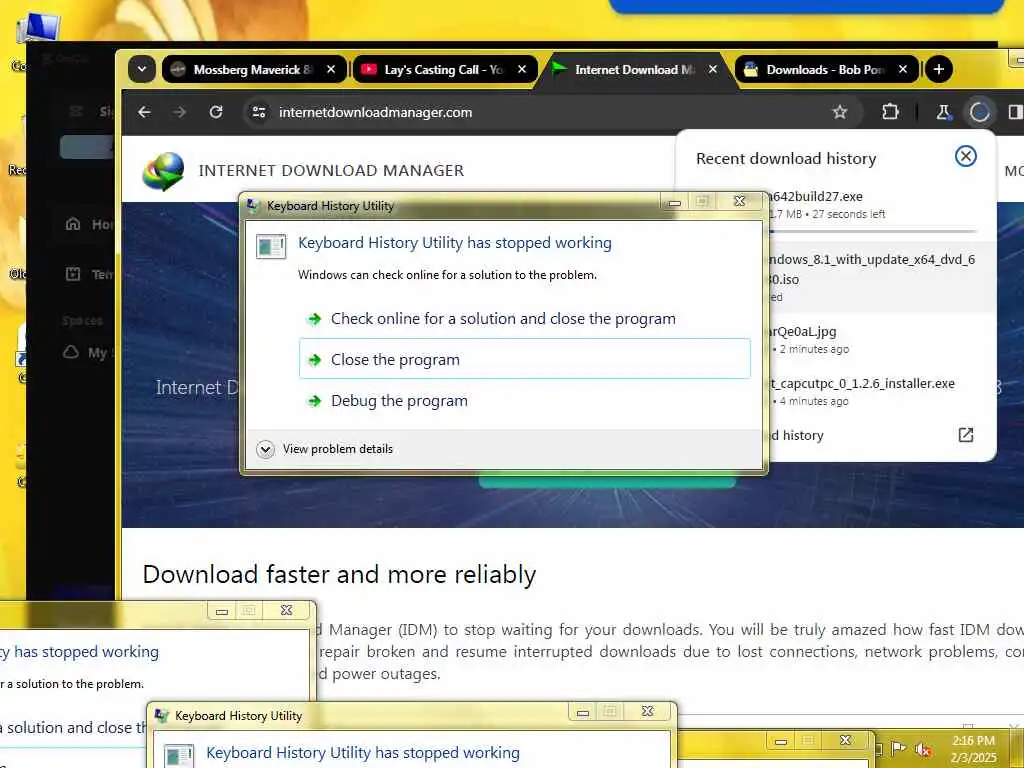
Task: Open the Extensions puzzle icon
Action: [x=890, y=112]
